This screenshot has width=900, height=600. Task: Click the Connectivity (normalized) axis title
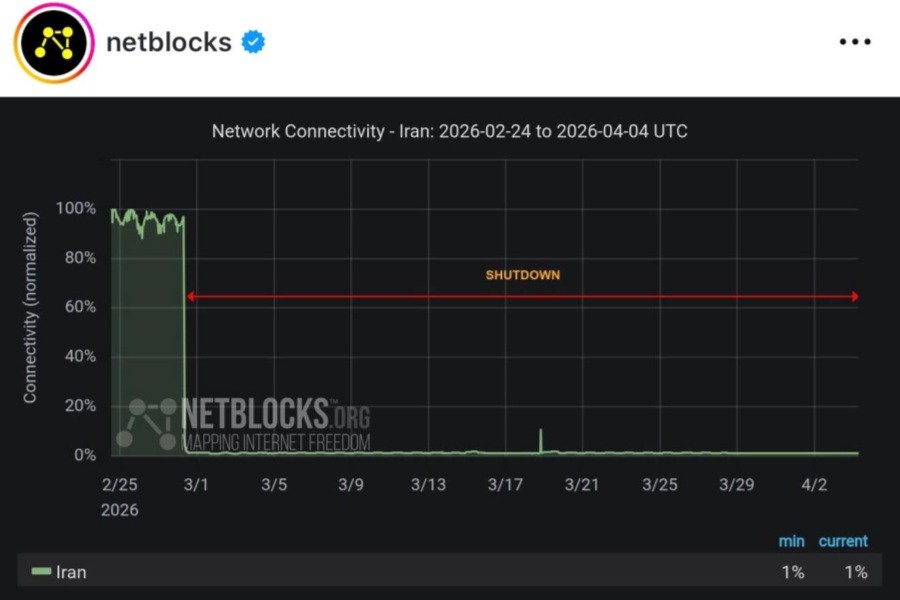[30, 307]
